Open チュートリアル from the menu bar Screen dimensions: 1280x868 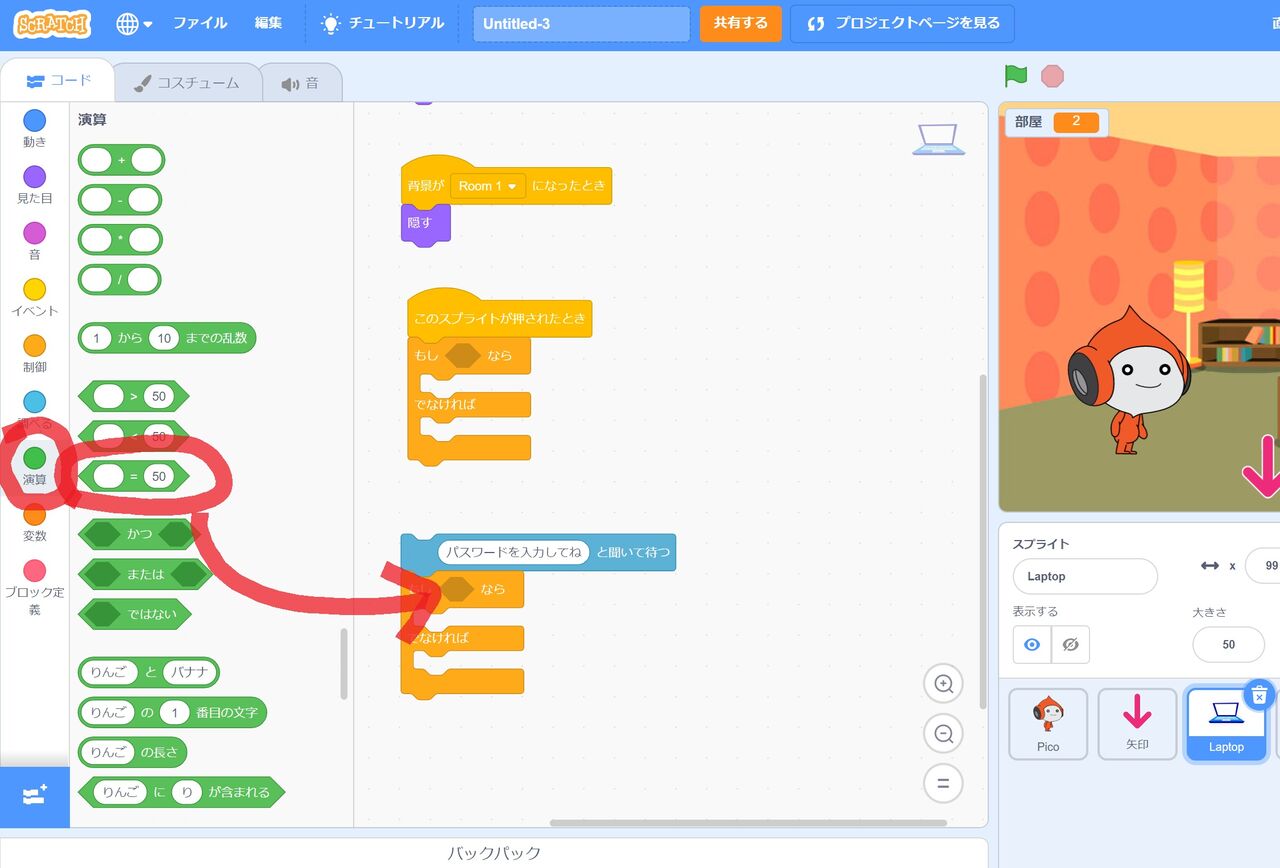(383, 23)
